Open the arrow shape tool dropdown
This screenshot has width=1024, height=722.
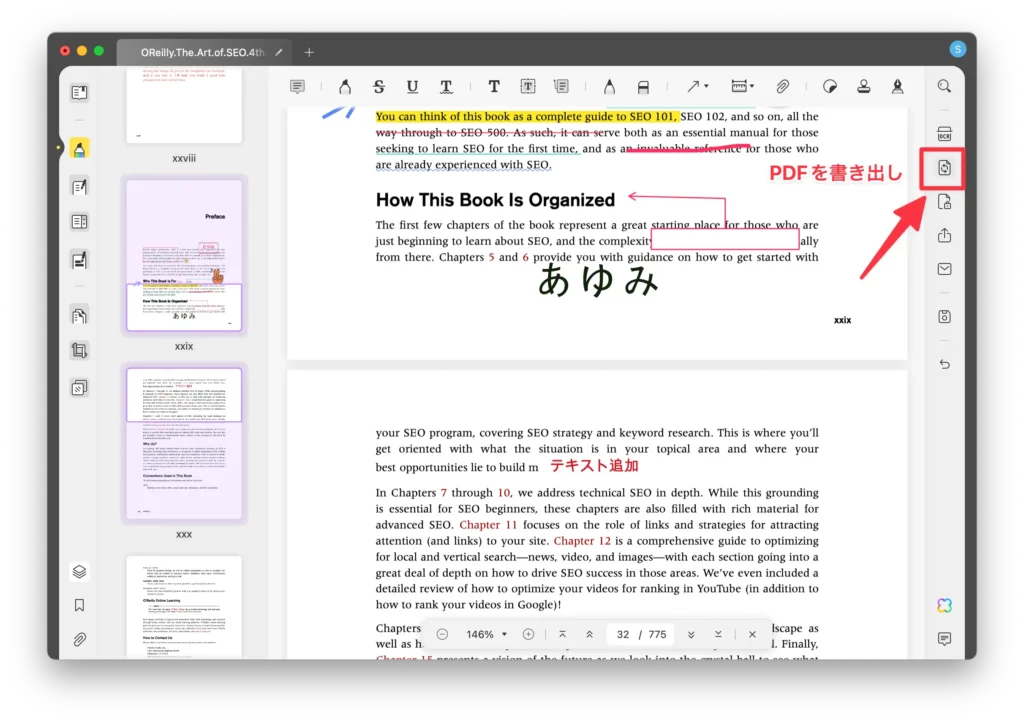tap(696, 87)
